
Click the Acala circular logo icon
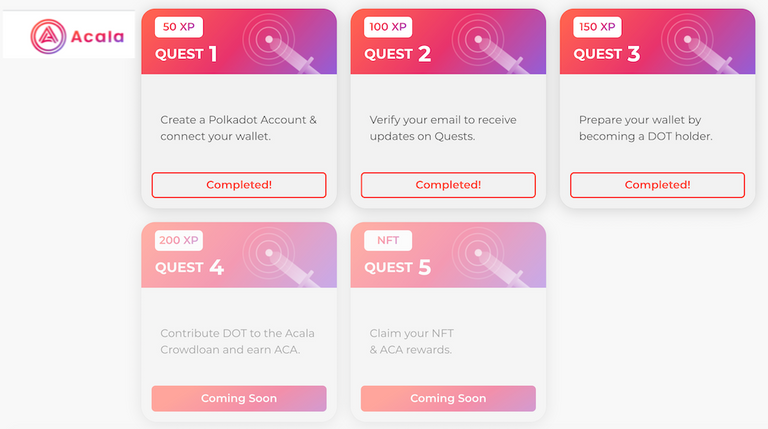coord(48,36)
